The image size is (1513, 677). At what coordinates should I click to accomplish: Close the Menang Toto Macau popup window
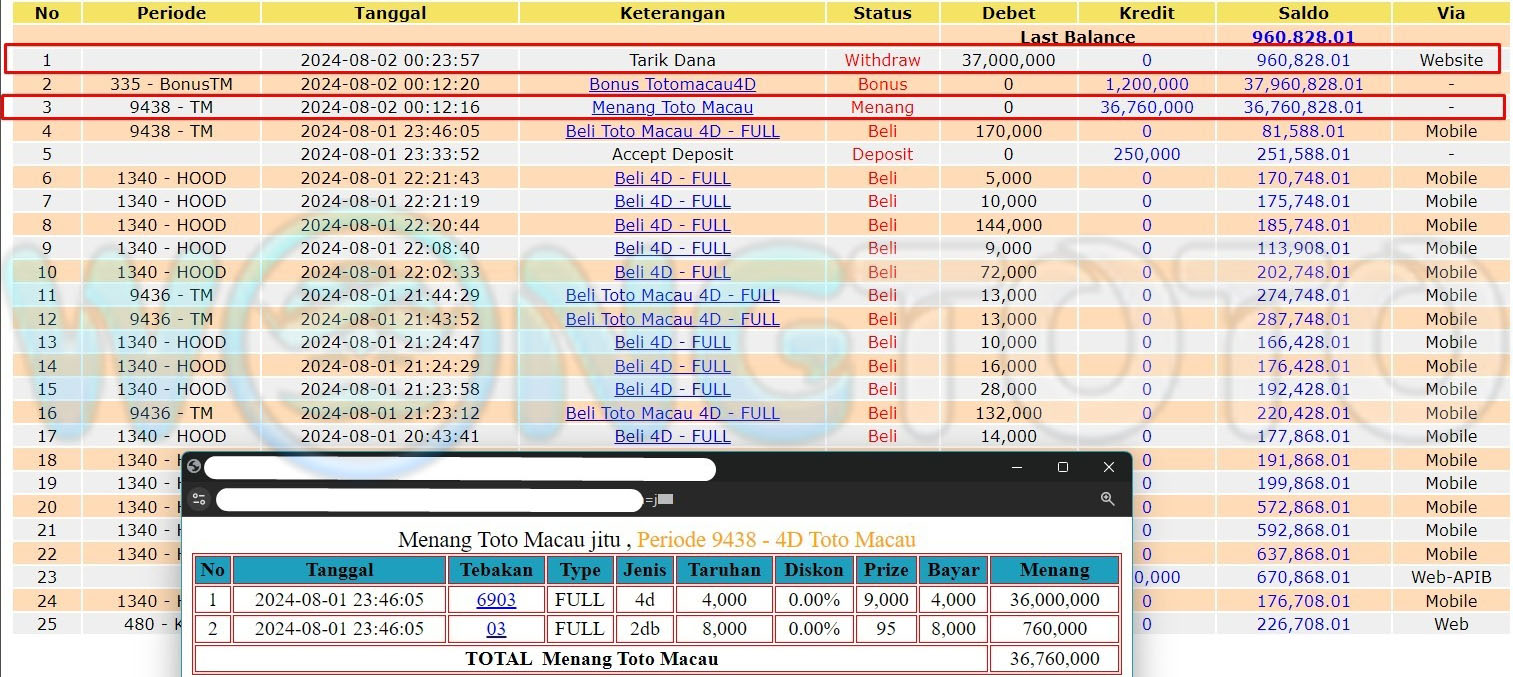click(1108, 467)
